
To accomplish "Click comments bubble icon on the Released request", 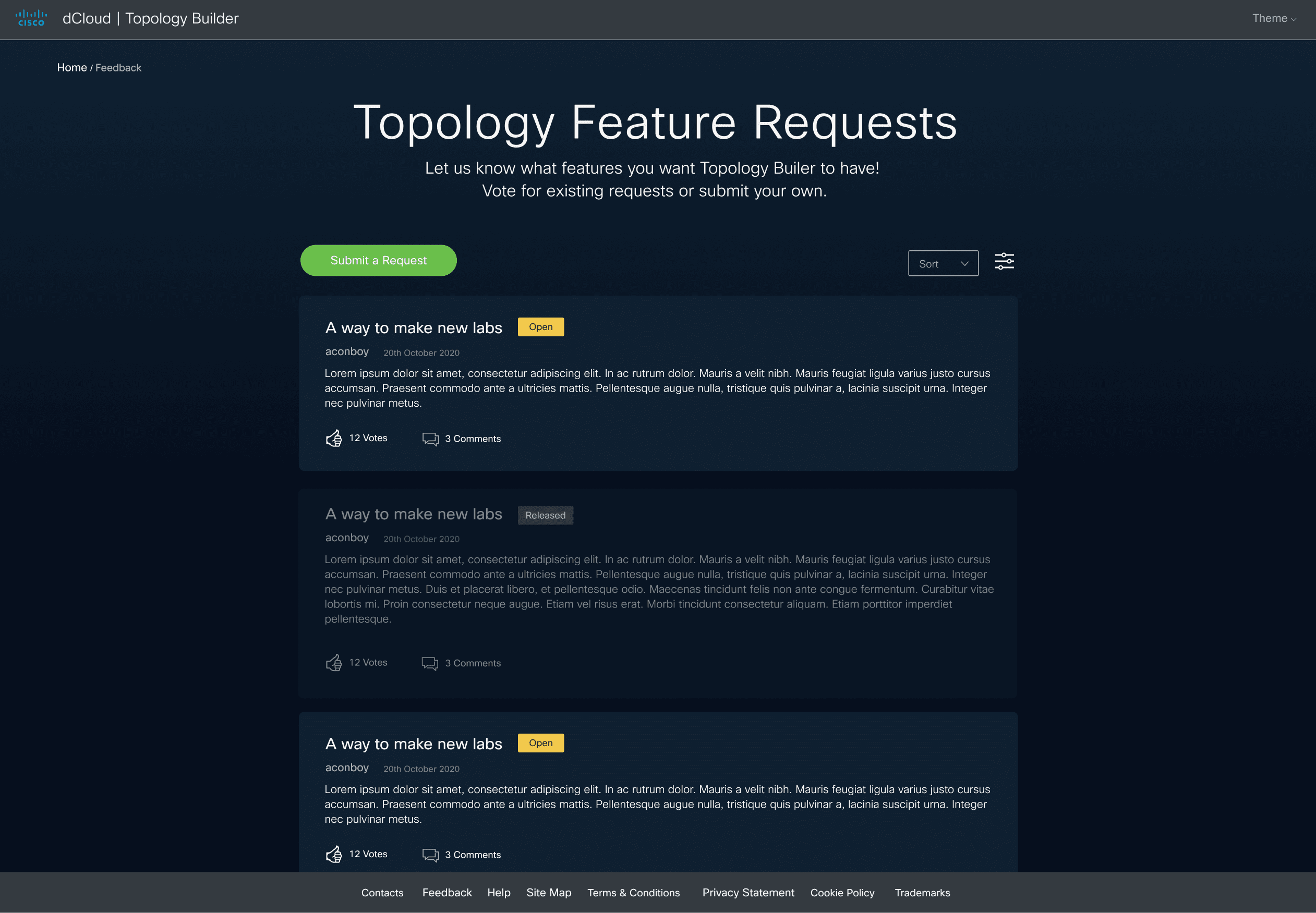I will click(430, 663).
